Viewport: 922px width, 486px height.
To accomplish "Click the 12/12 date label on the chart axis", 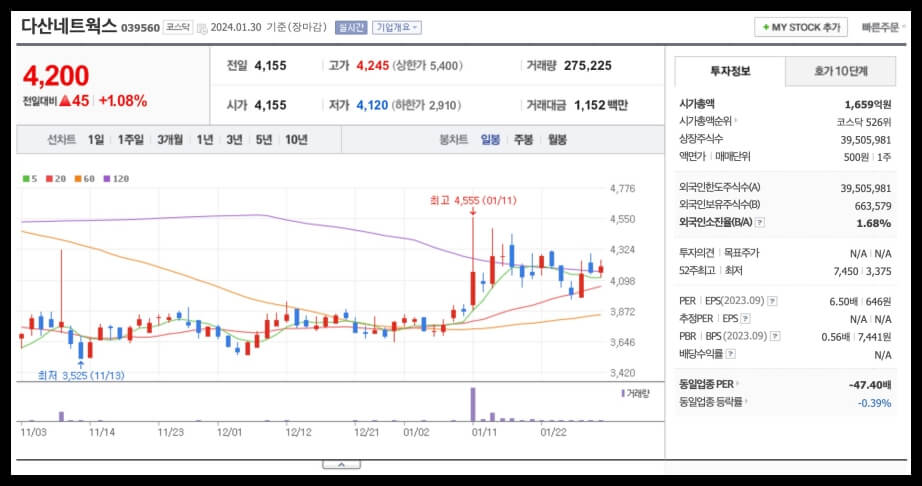I will [x=298, y=433].
